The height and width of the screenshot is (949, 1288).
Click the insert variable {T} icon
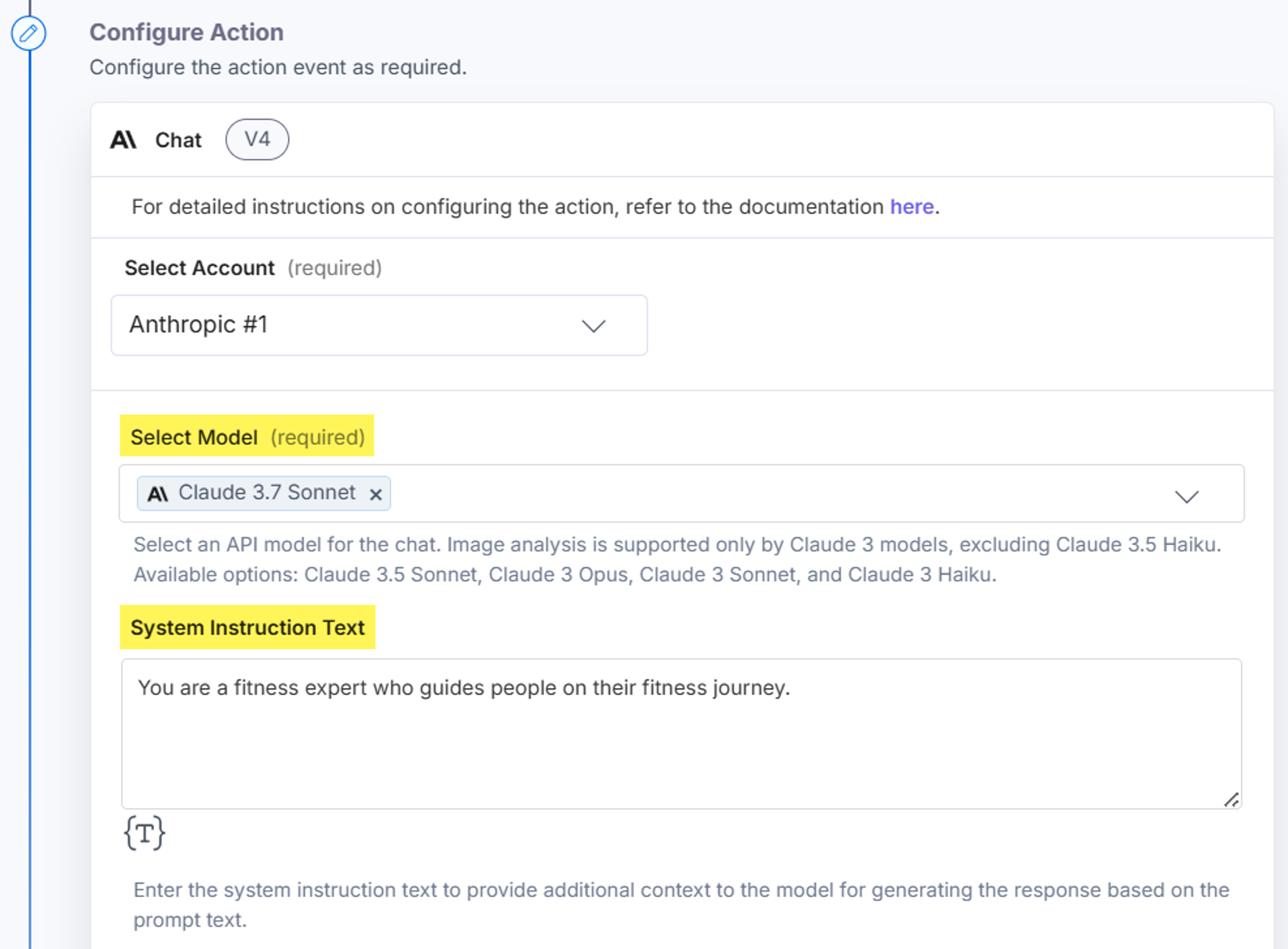[x=145, y=832]
